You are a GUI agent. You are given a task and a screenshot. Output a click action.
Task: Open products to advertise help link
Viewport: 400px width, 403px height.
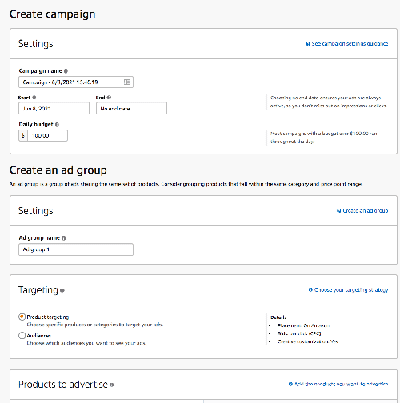tap(338, 384)
